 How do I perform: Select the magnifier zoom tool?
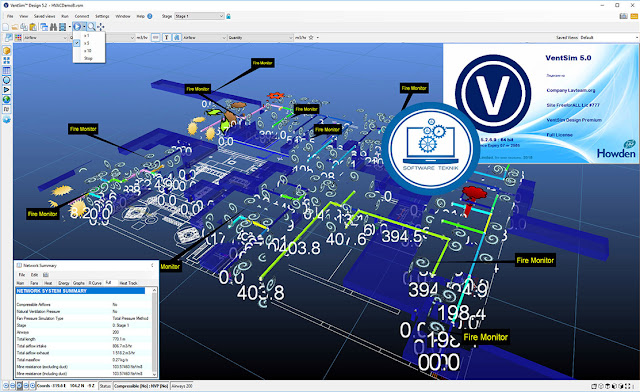pyautogui.click(x=91, y=27)
